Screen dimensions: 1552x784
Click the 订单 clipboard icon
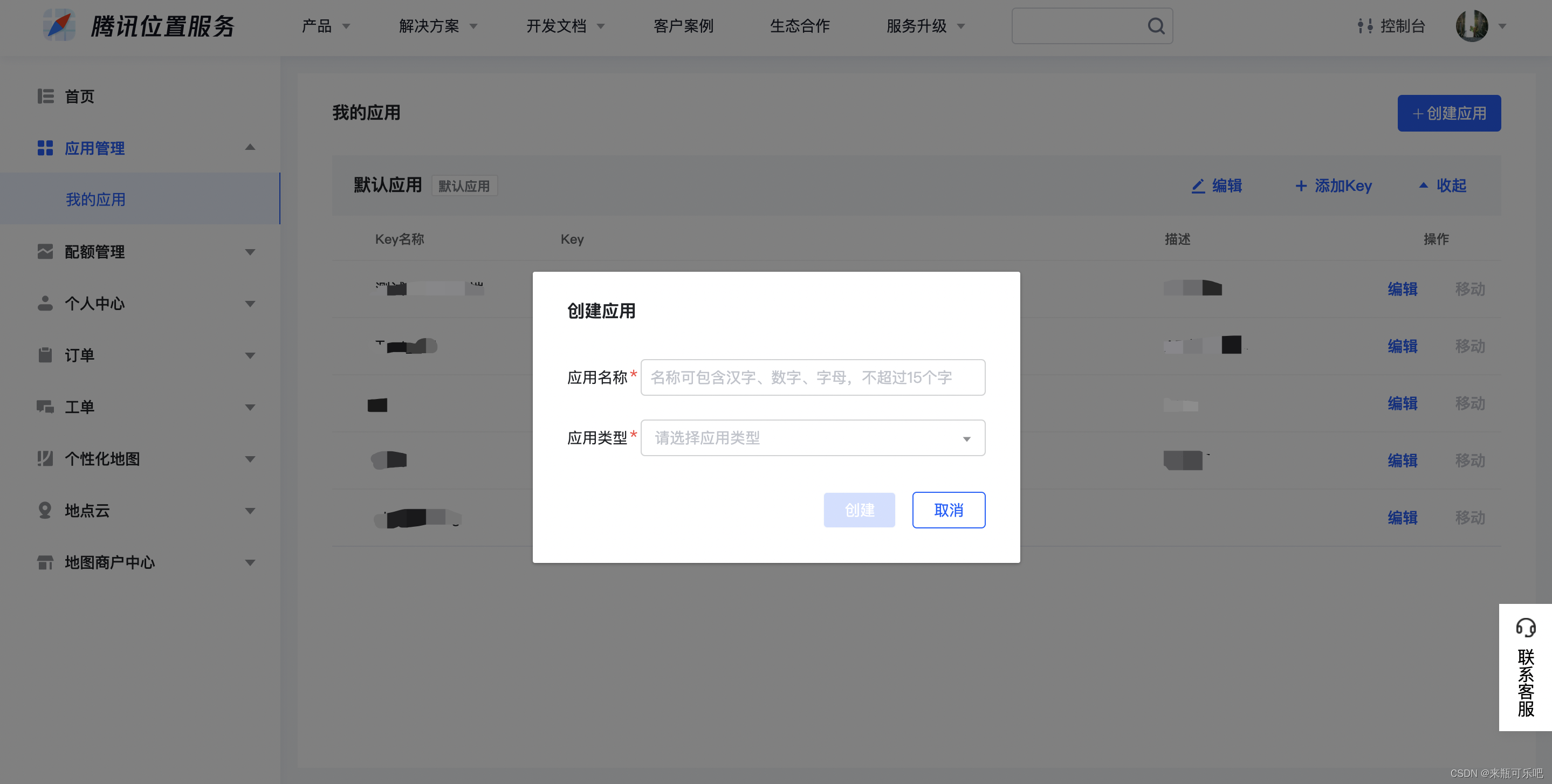tap(45, 355)
